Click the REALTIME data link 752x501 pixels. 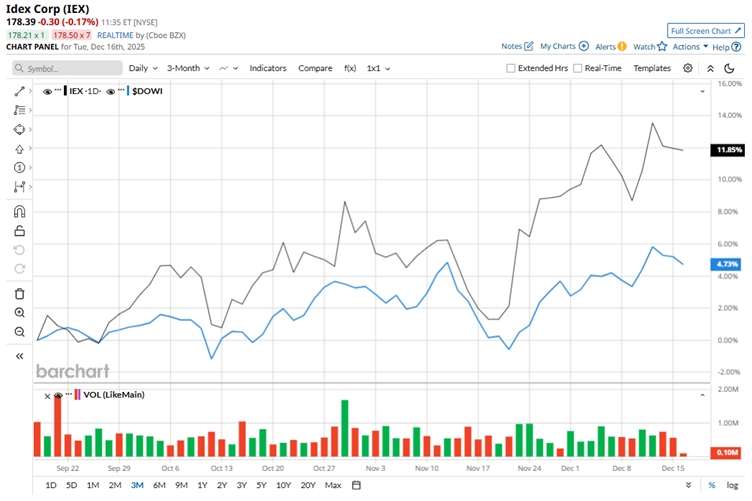pyautogui.click(x=115, y=35)
